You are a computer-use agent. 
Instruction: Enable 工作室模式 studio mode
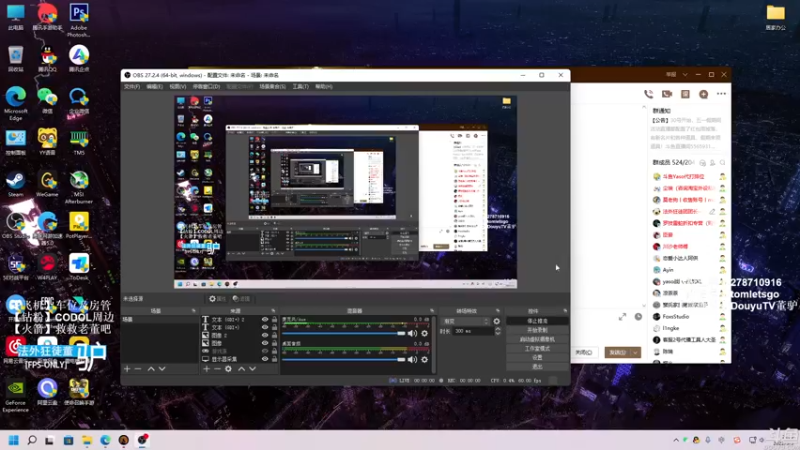tap(537, 348)
